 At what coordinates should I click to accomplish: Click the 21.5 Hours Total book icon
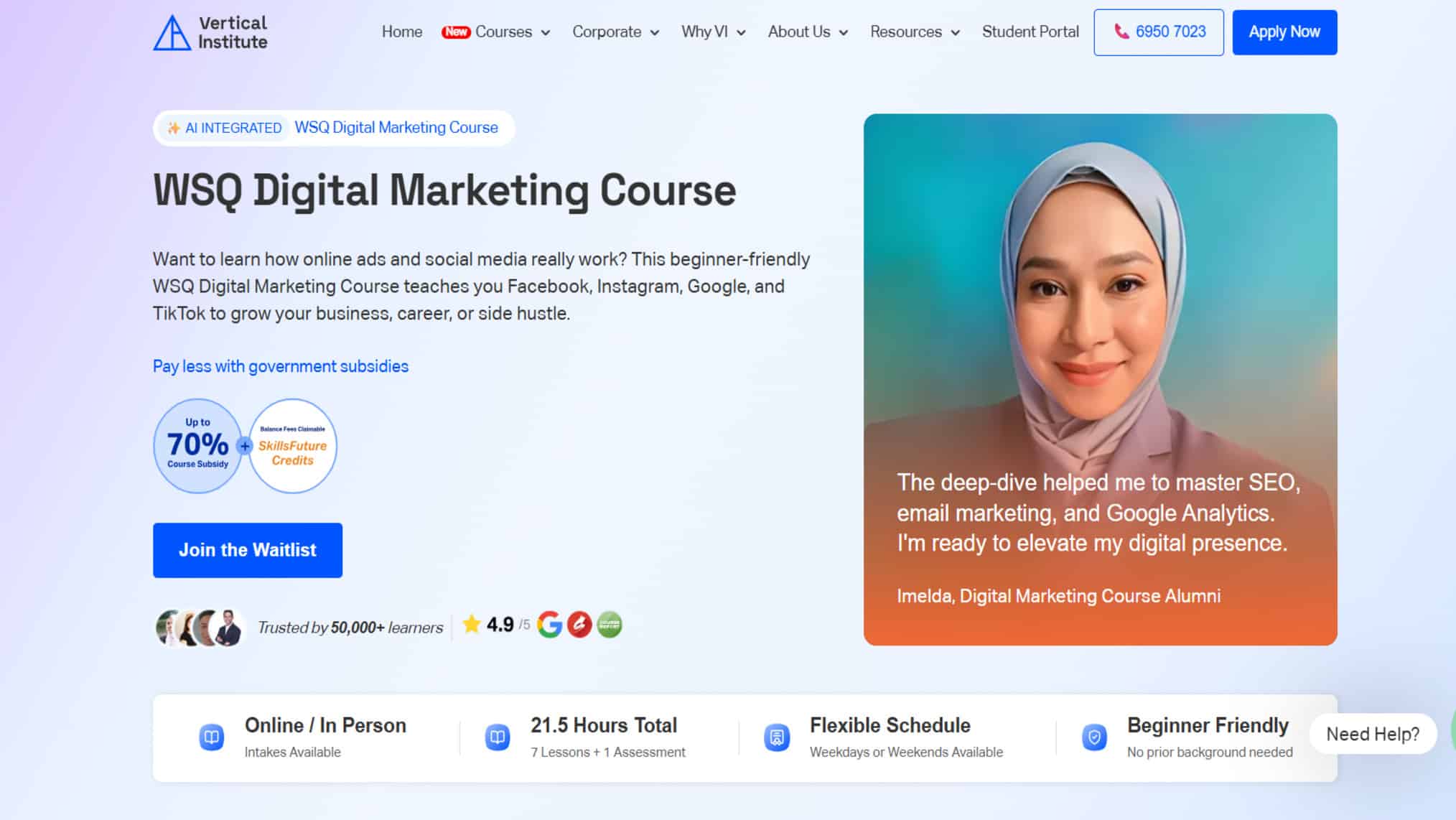[x=497, y=737]
